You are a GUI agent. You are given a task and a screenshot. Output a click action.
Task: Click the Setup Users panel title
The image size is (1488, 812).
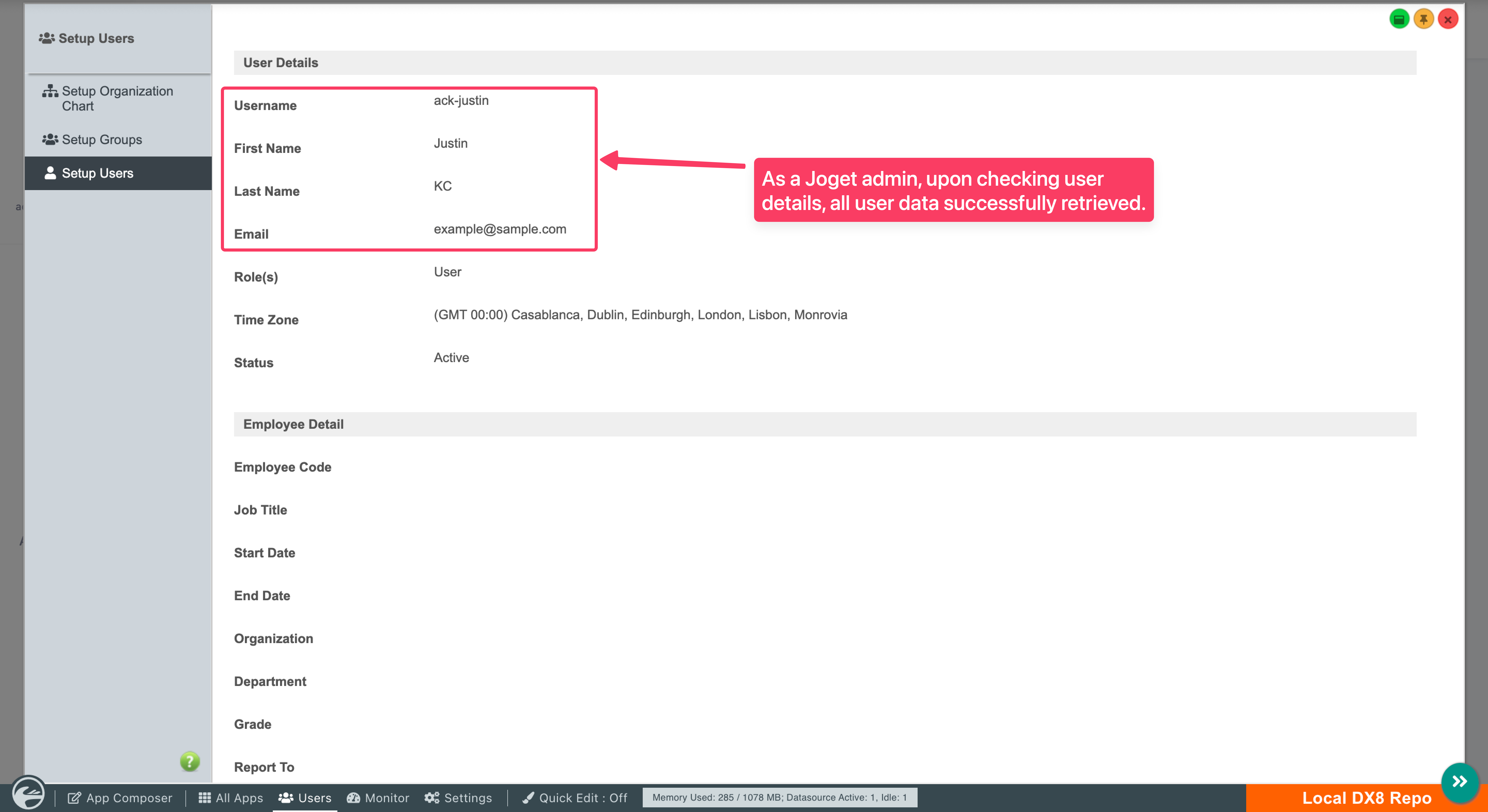[96, 39]
